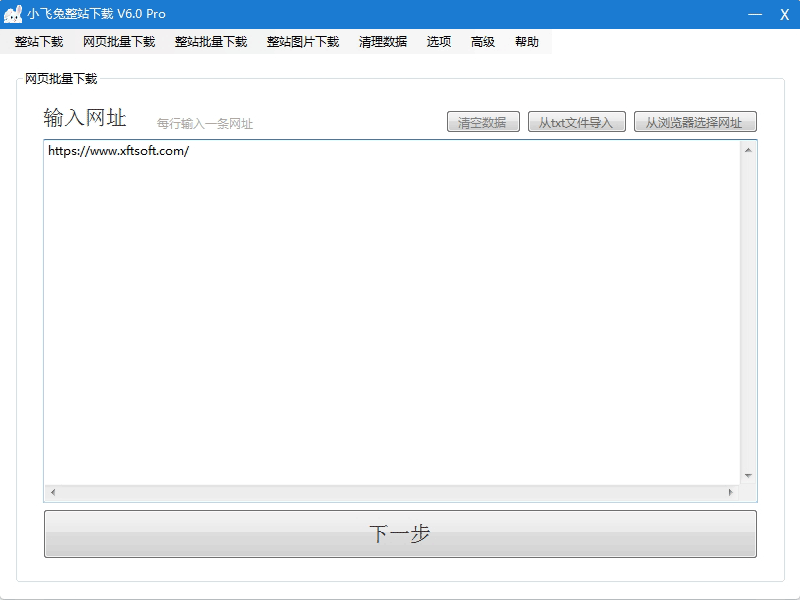Screen dimensions: 800x600
Task: Click the horizontal scrollbar right arrow
Action: point(731,493)
